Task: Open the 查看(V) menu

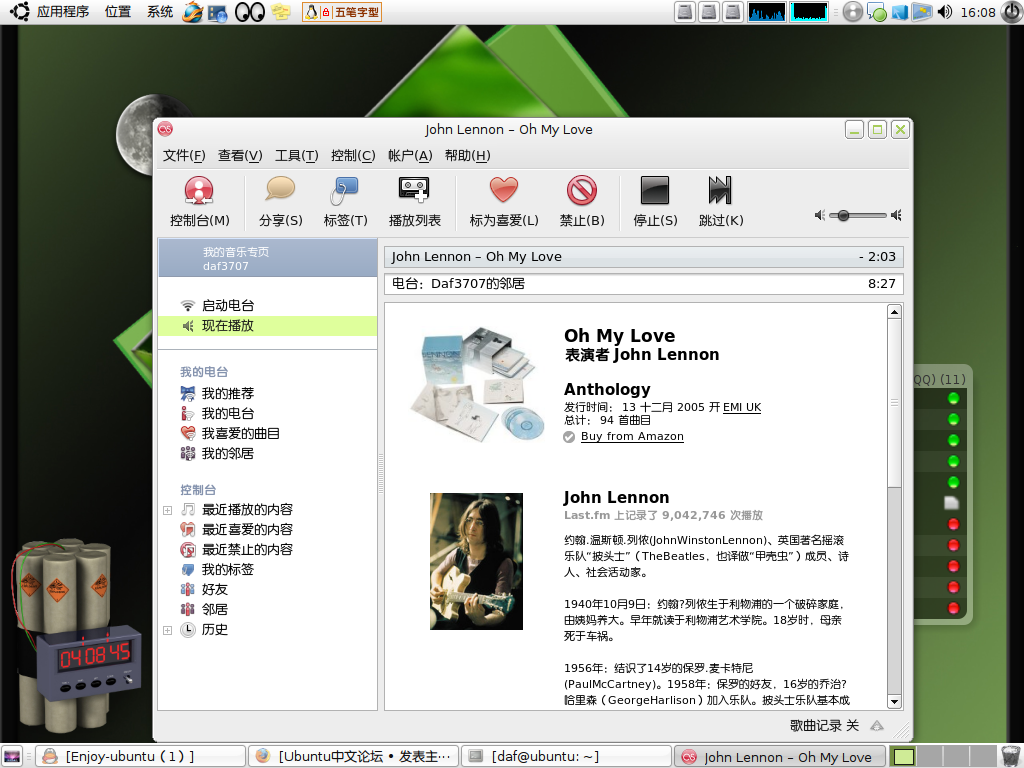Action: (x=240, y=155)
